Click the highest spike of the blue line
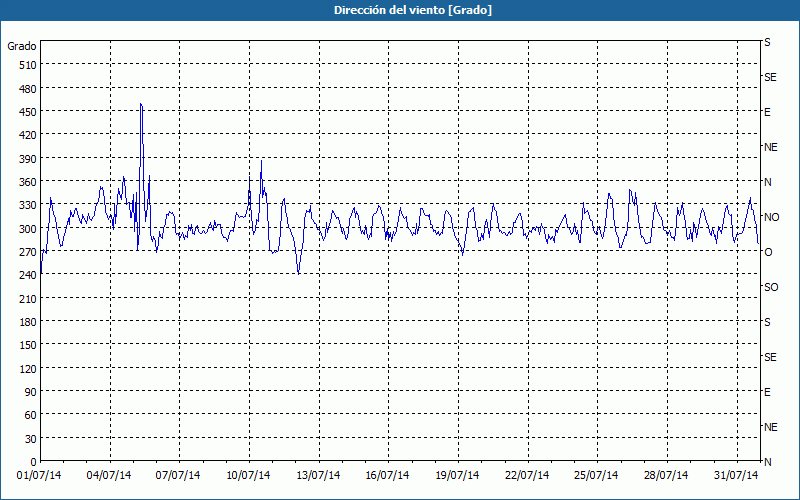The image size is (800, 500). [x=141, y=104]
